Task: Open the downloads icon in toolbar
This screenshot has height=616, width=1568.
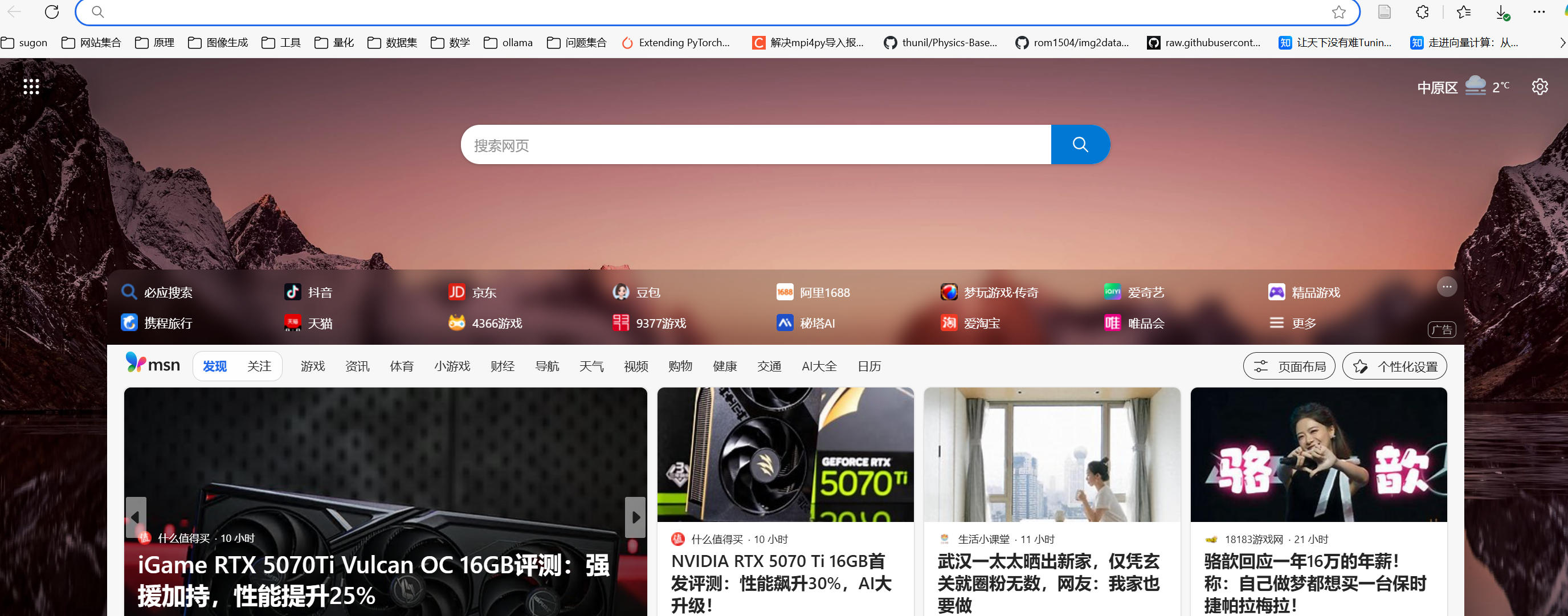Action: coord(1502,11)
